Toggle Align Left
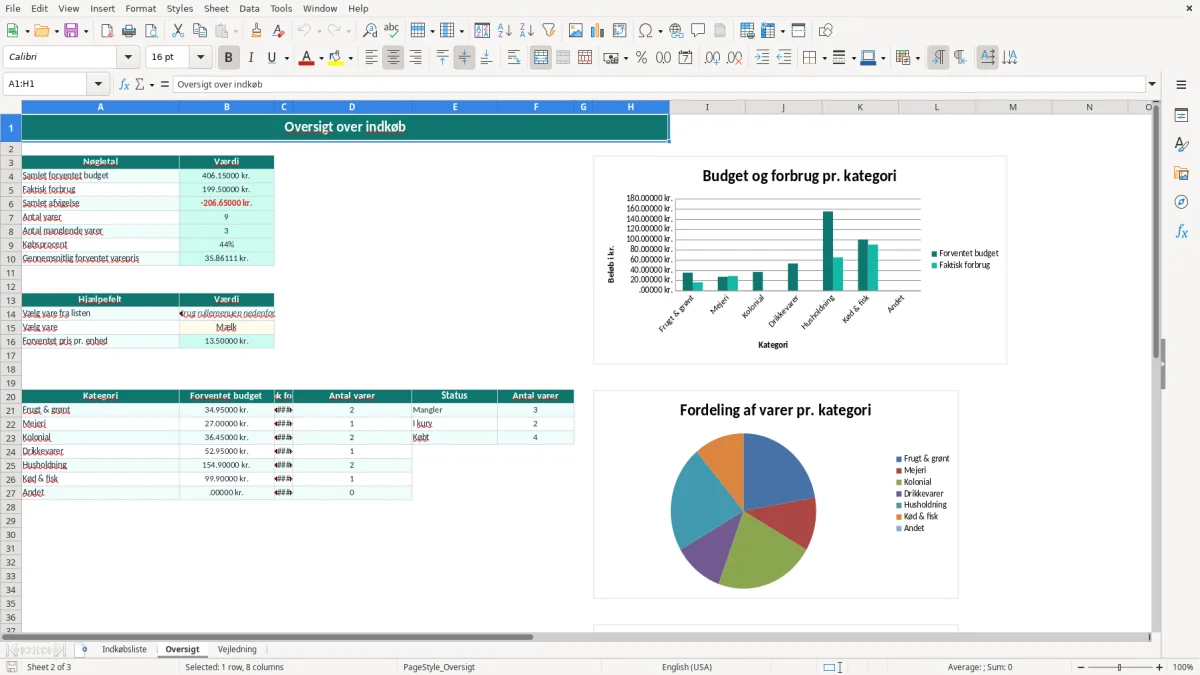 click(x=371, y=58)
